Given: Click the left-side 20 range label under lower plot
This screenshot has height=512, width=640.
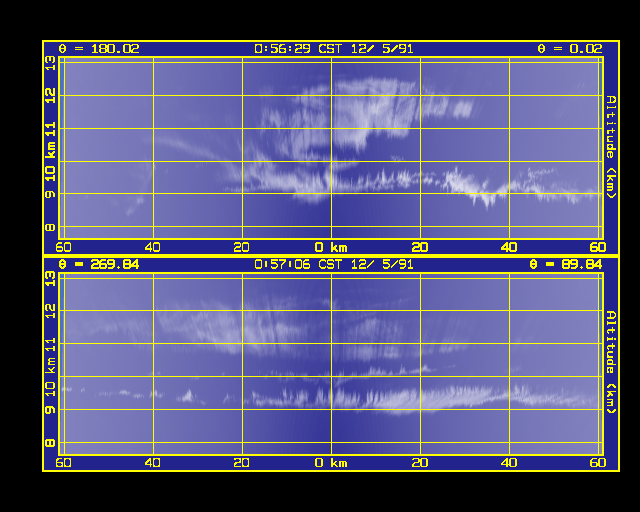Looking at the screenshot, I should [242, 463].
